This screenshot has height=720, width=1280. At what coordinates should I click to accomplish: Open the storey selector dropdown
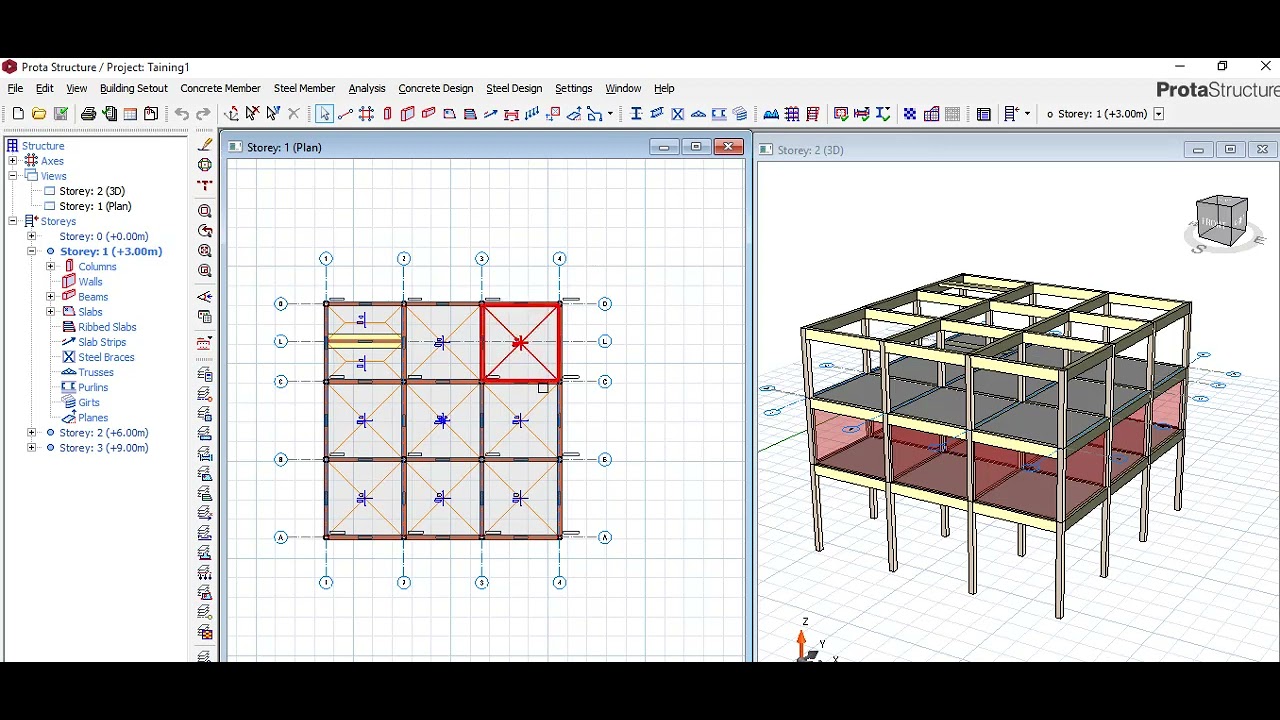pyautogui.click(x=1158, y=114)
